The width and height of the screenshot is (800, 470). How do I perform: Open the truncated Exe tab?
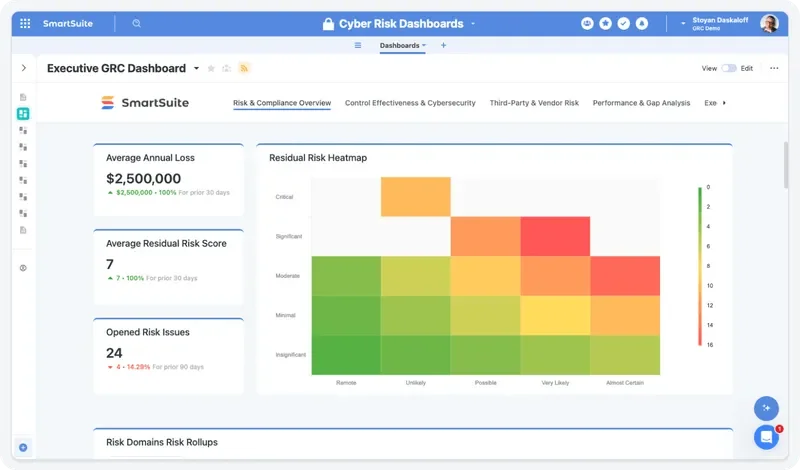(710, 103)
